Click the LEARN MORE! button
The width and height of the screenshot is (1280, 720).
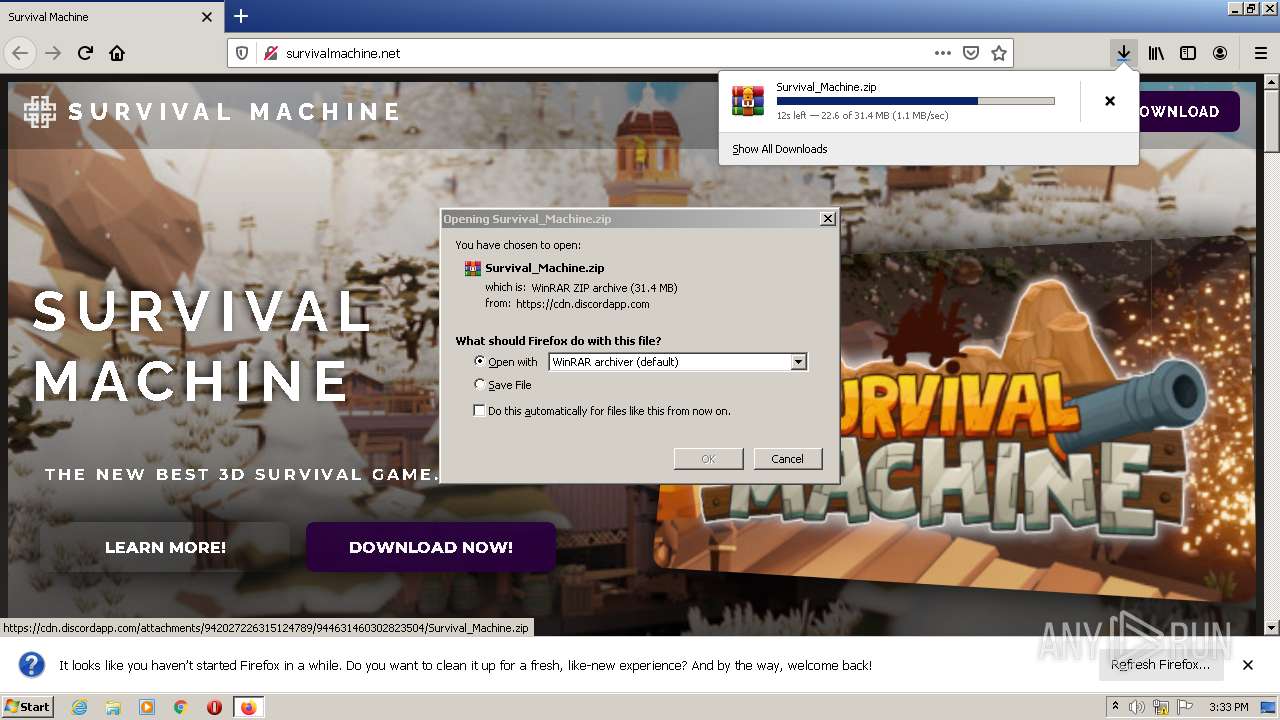(165, 547)
